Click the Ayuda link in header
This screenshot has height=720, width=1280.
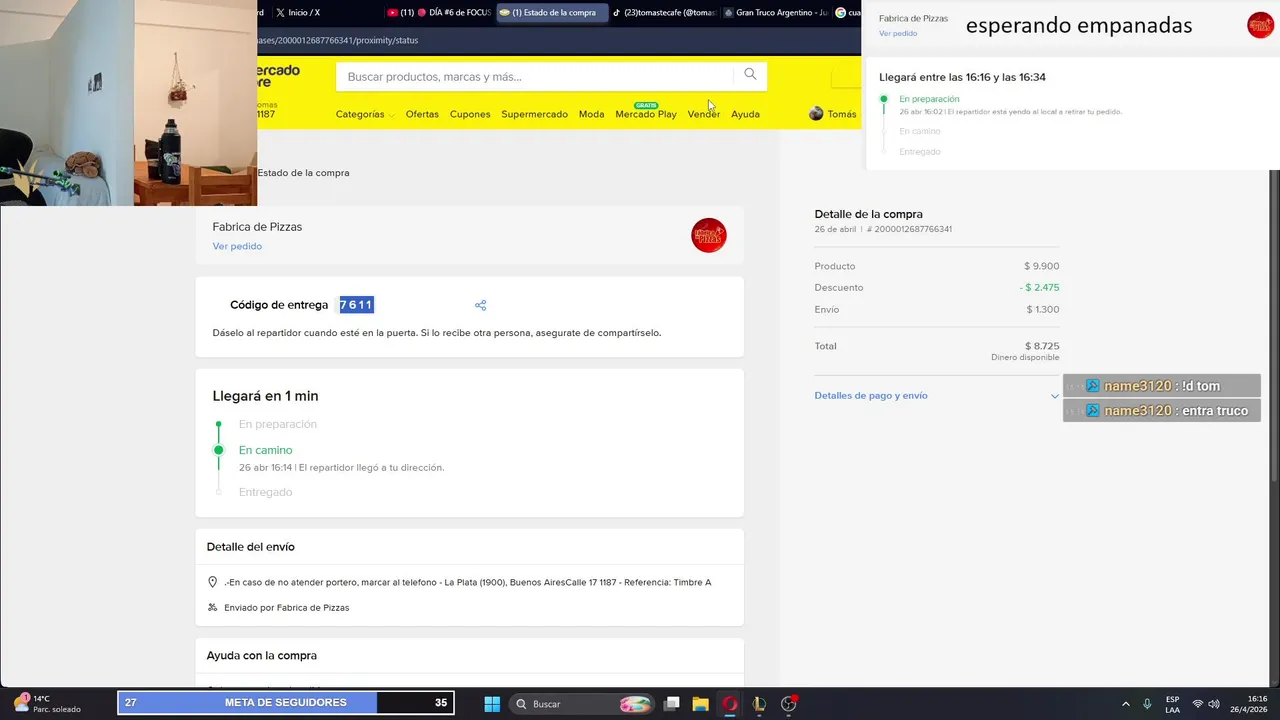[745, 114]
